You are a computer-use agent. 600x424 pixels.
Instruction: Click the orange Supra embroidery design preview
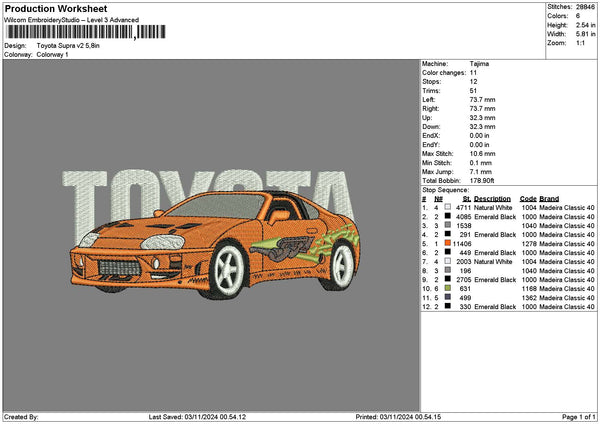pyautogui.click(x=214, y=245)
